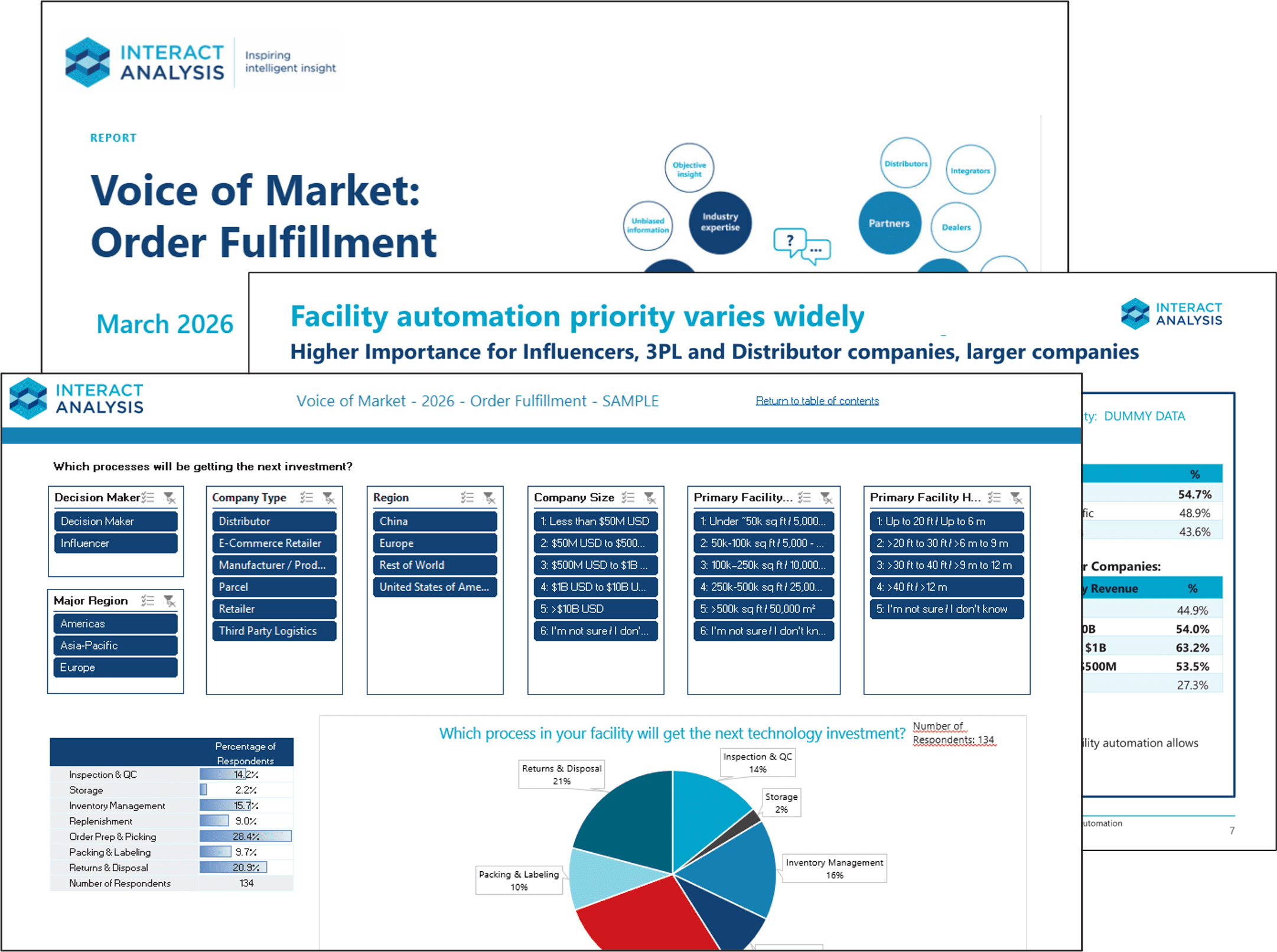Select Up to 20 ft facility height

coord(947,521)
